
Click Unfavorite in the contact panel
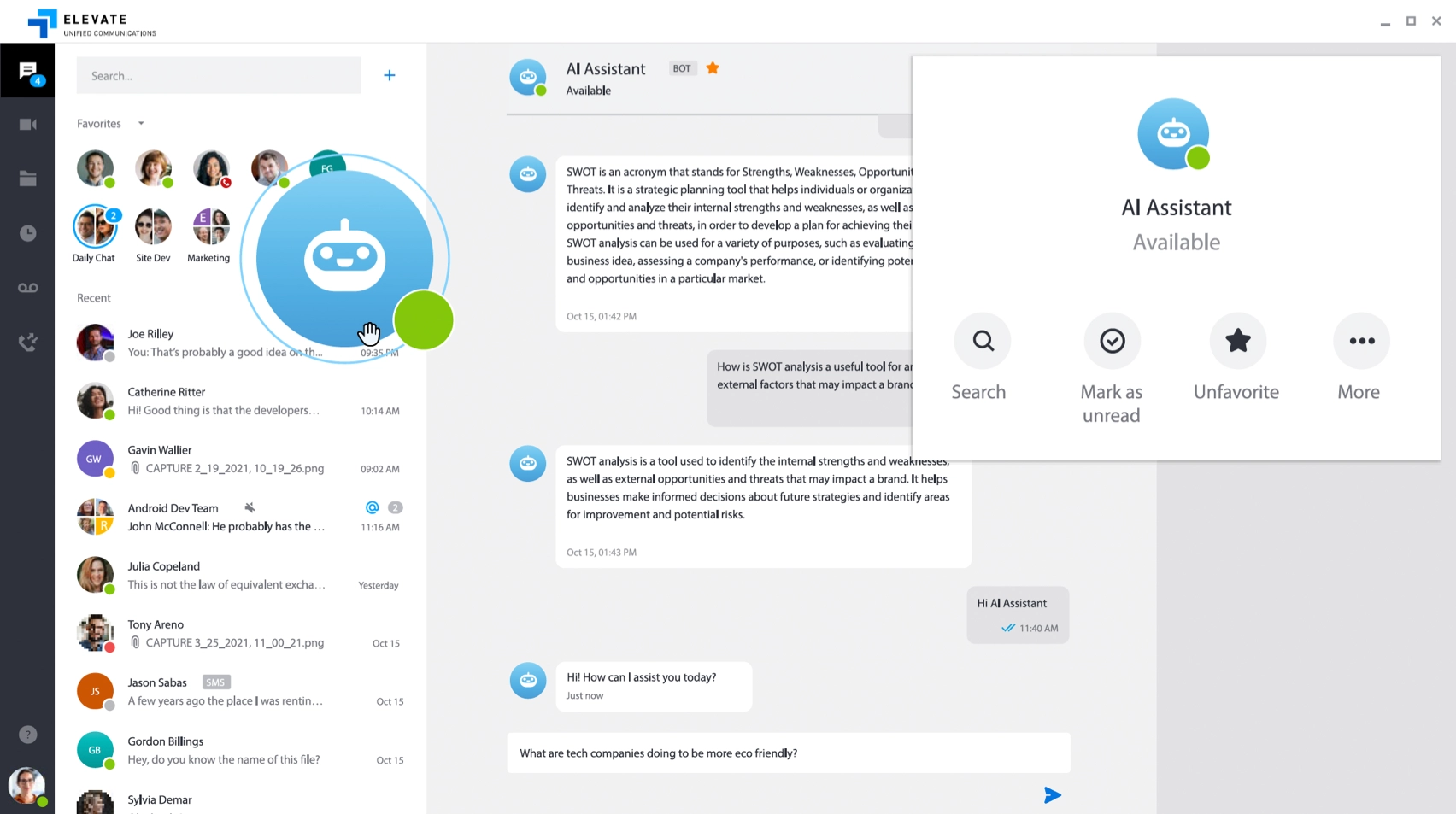pyautogui.click(x=1237, y=342)
